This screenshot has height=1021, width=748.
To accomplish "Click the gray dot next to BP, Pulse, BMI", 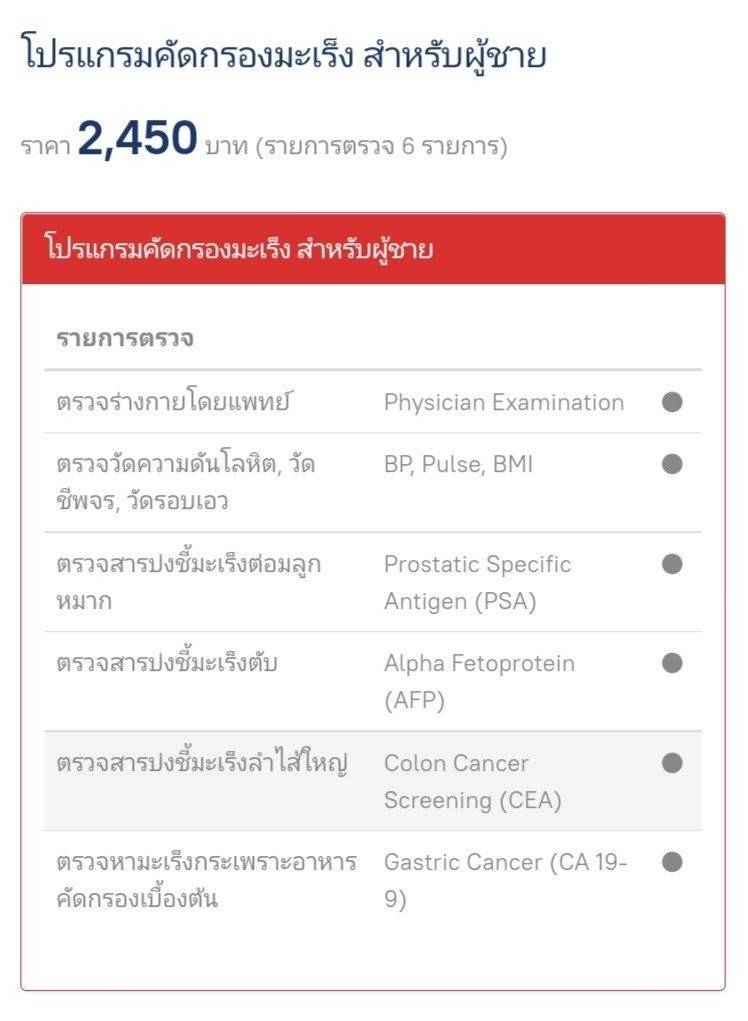I will (x=672, y=464).
